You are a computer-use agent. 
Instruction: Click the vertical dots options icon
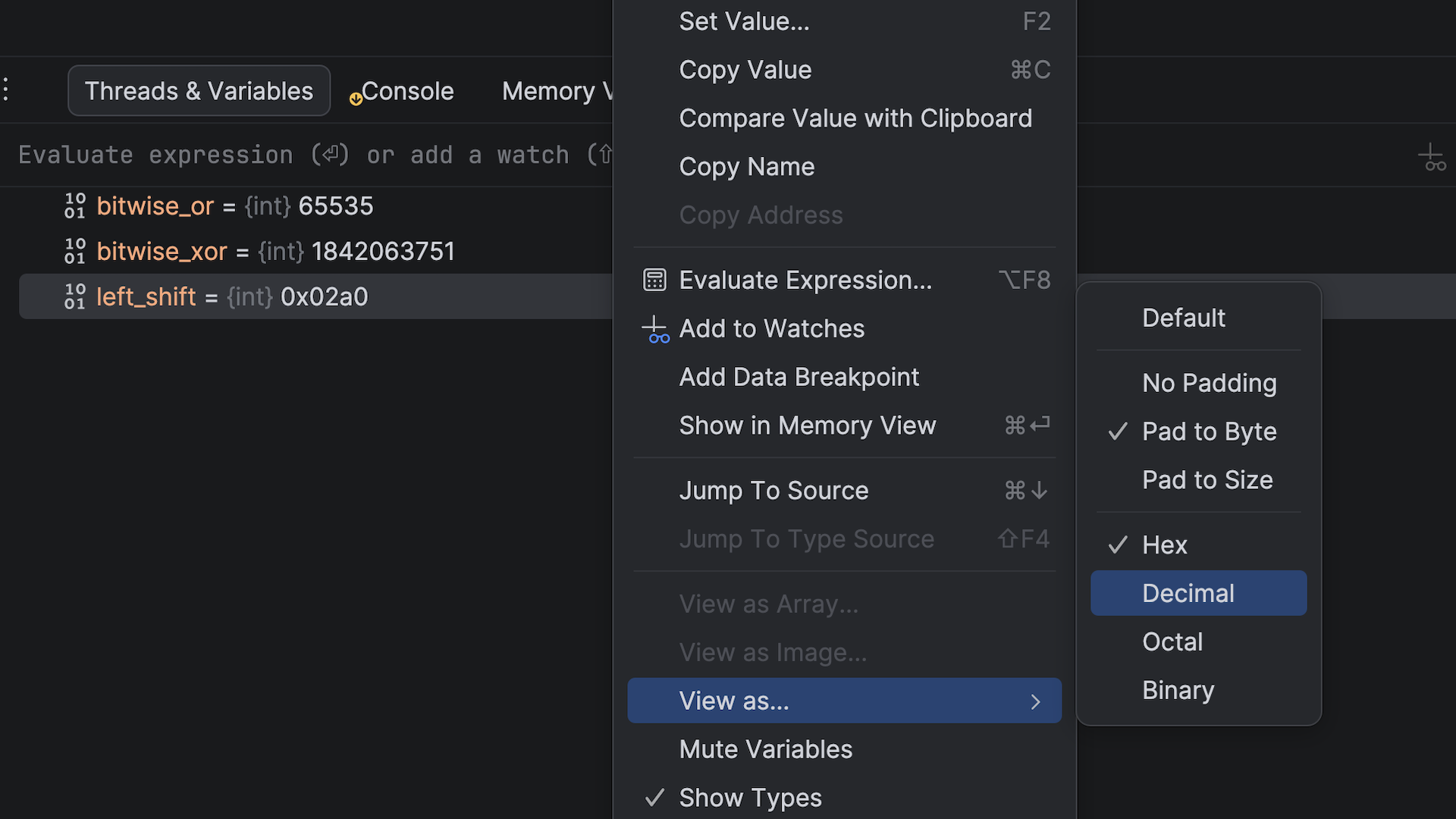tap(6, 90)
